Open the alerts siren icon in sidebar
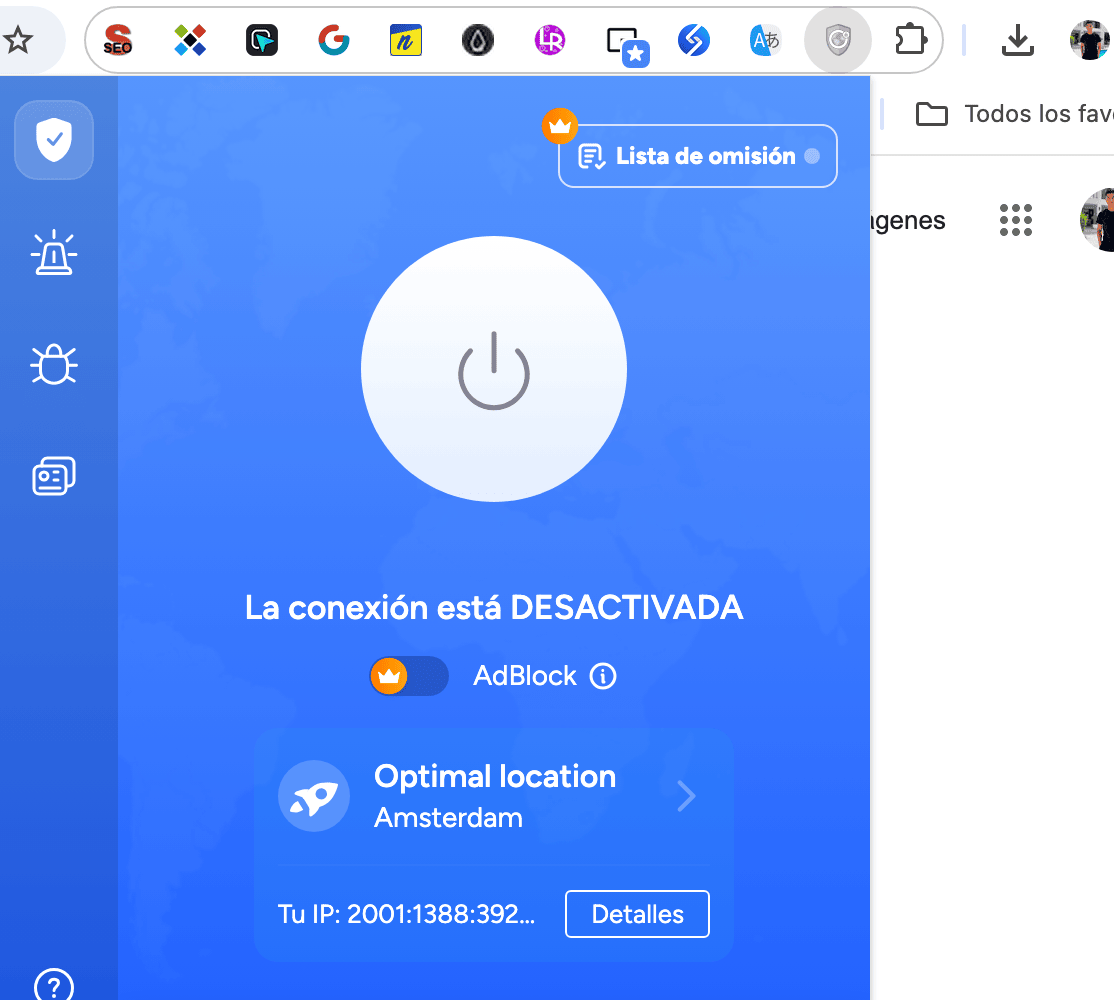The image size is (1114, 1000). click(53, 252)
